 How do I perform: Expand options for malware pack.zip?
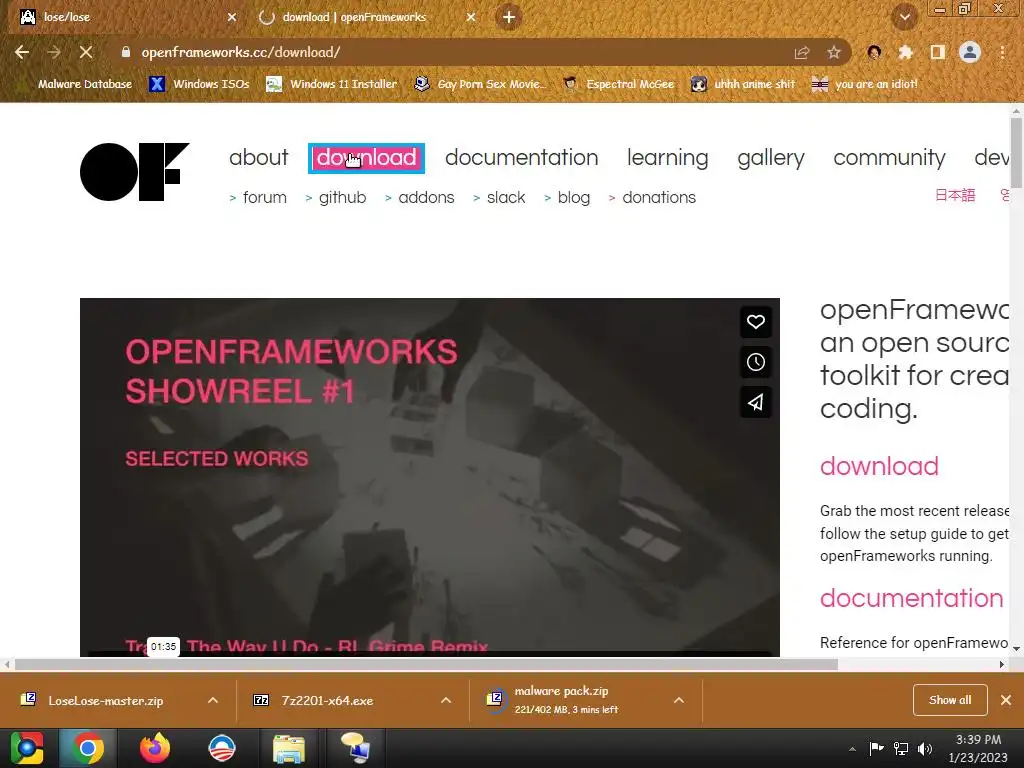click(679, 701)
